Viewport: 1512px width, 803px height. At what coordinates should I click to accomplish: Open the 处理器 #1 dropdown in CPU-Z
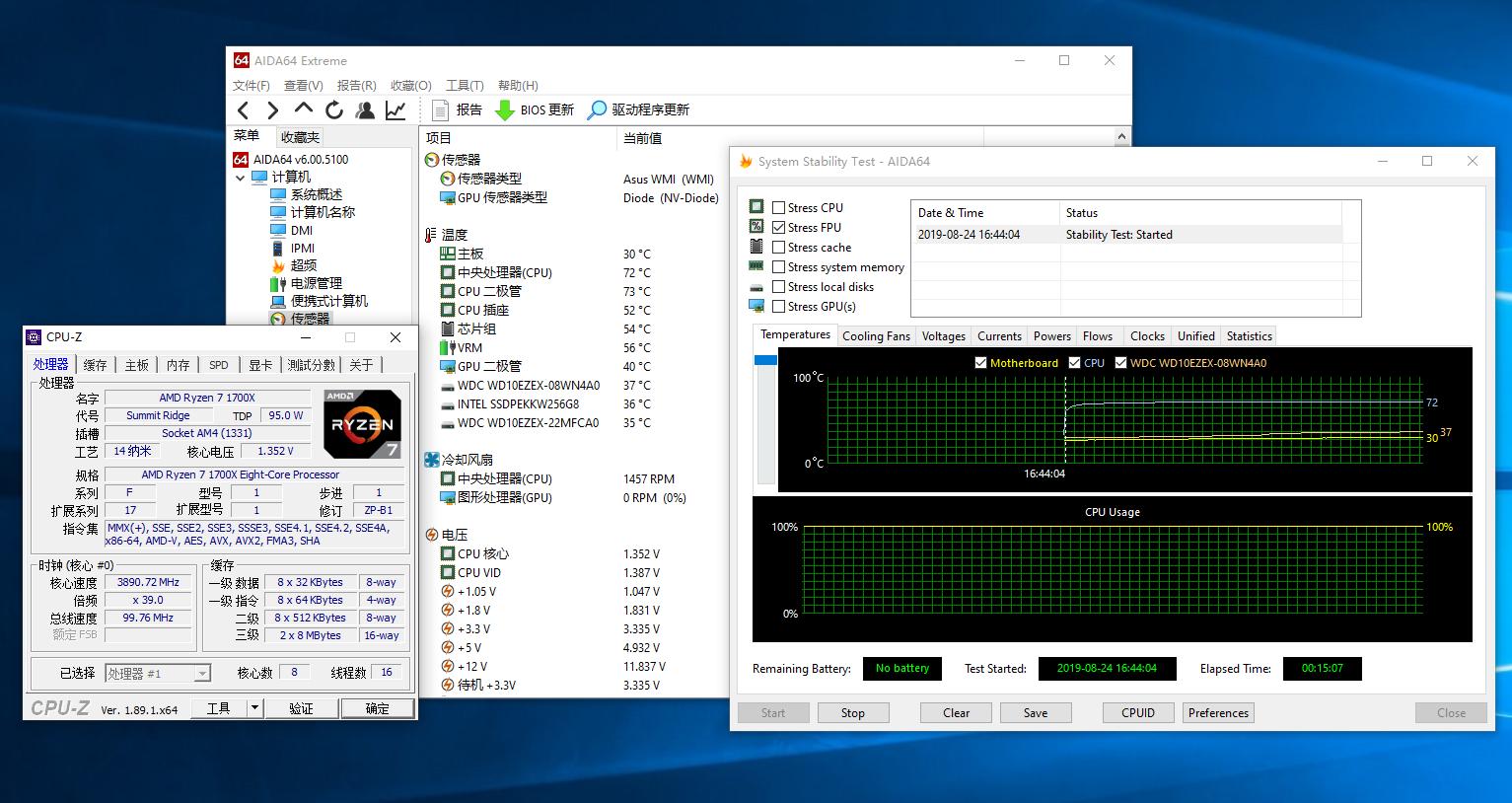point(203,673)
